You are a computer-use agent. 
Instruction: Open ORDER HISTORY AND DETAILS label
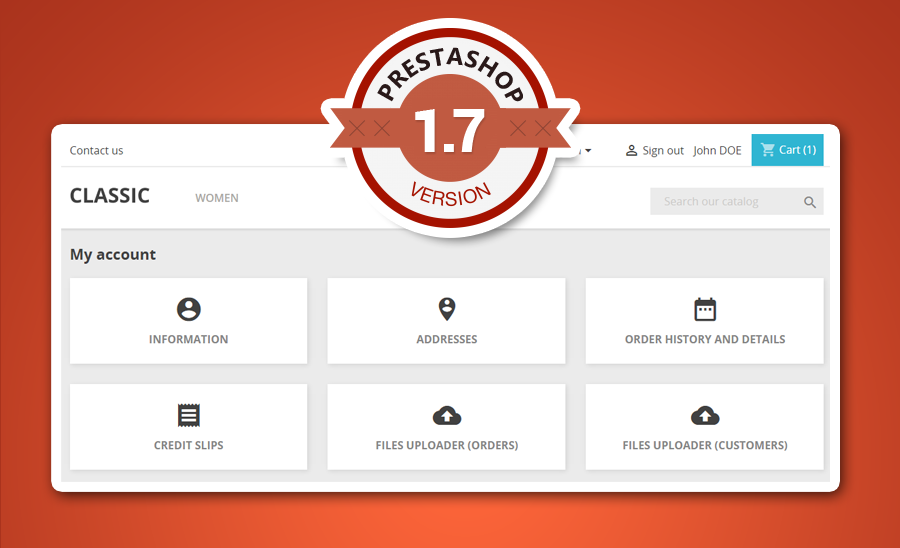point(705,339)
